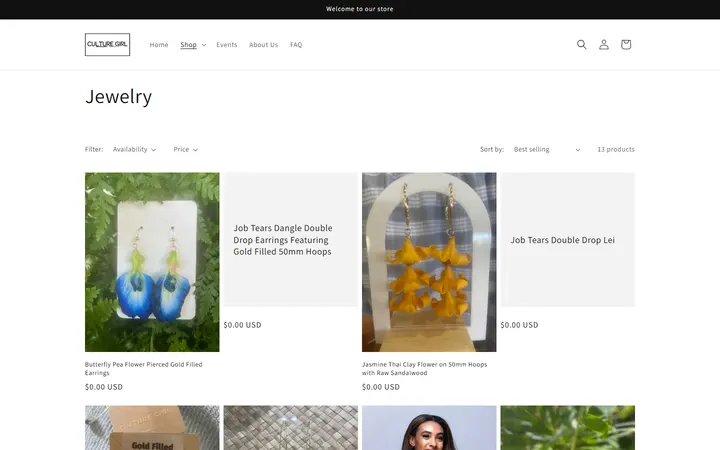Screen dimensions: 720x450
Task: Click the 'Filter:' label
Action: (x=94, y=149)
